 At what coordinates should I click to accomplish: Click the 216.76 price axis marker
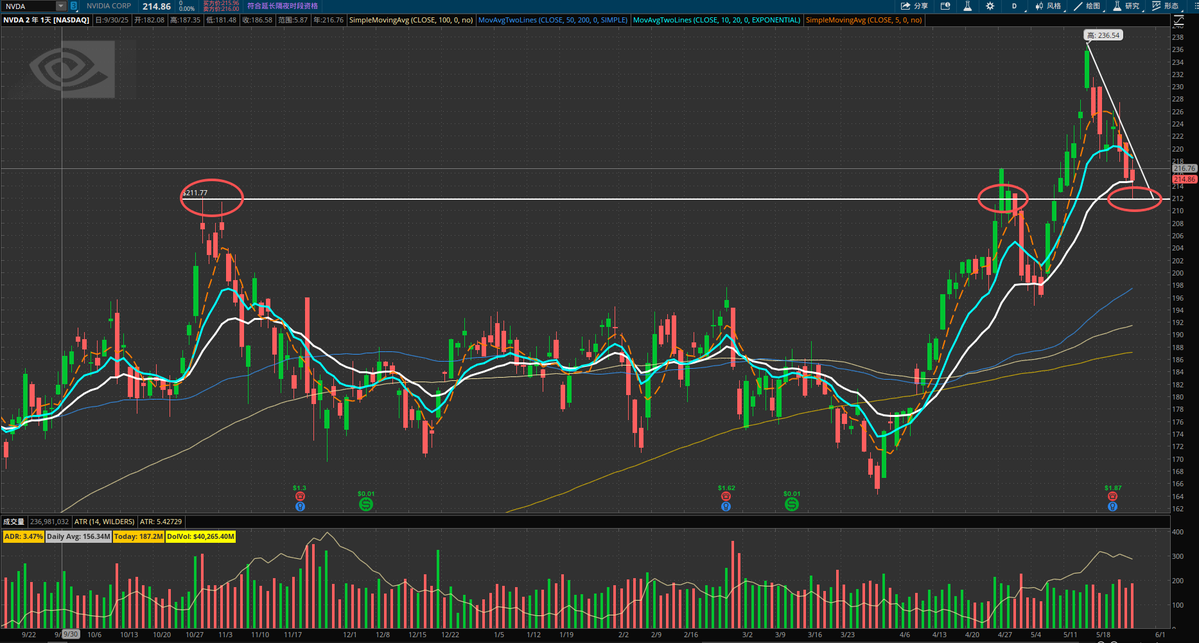coord(1184,168)
